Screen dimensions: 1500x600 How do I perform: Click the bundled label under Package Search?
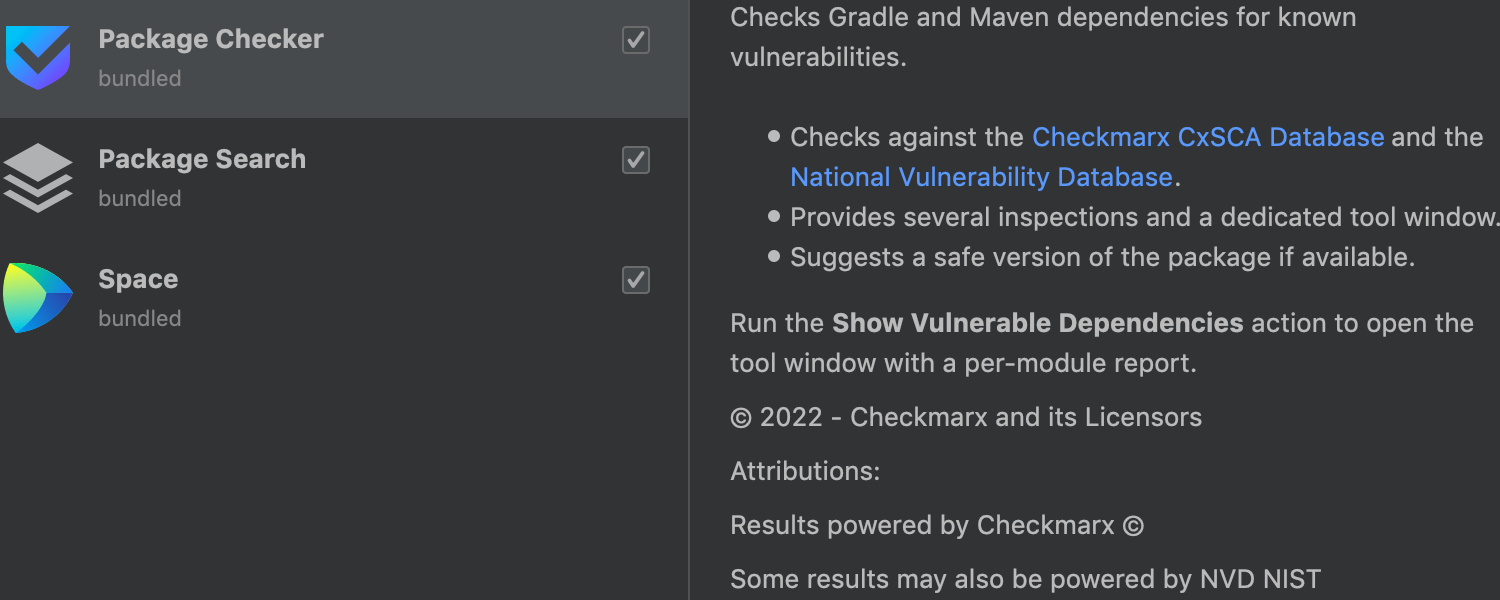click(x=140, y=198)
